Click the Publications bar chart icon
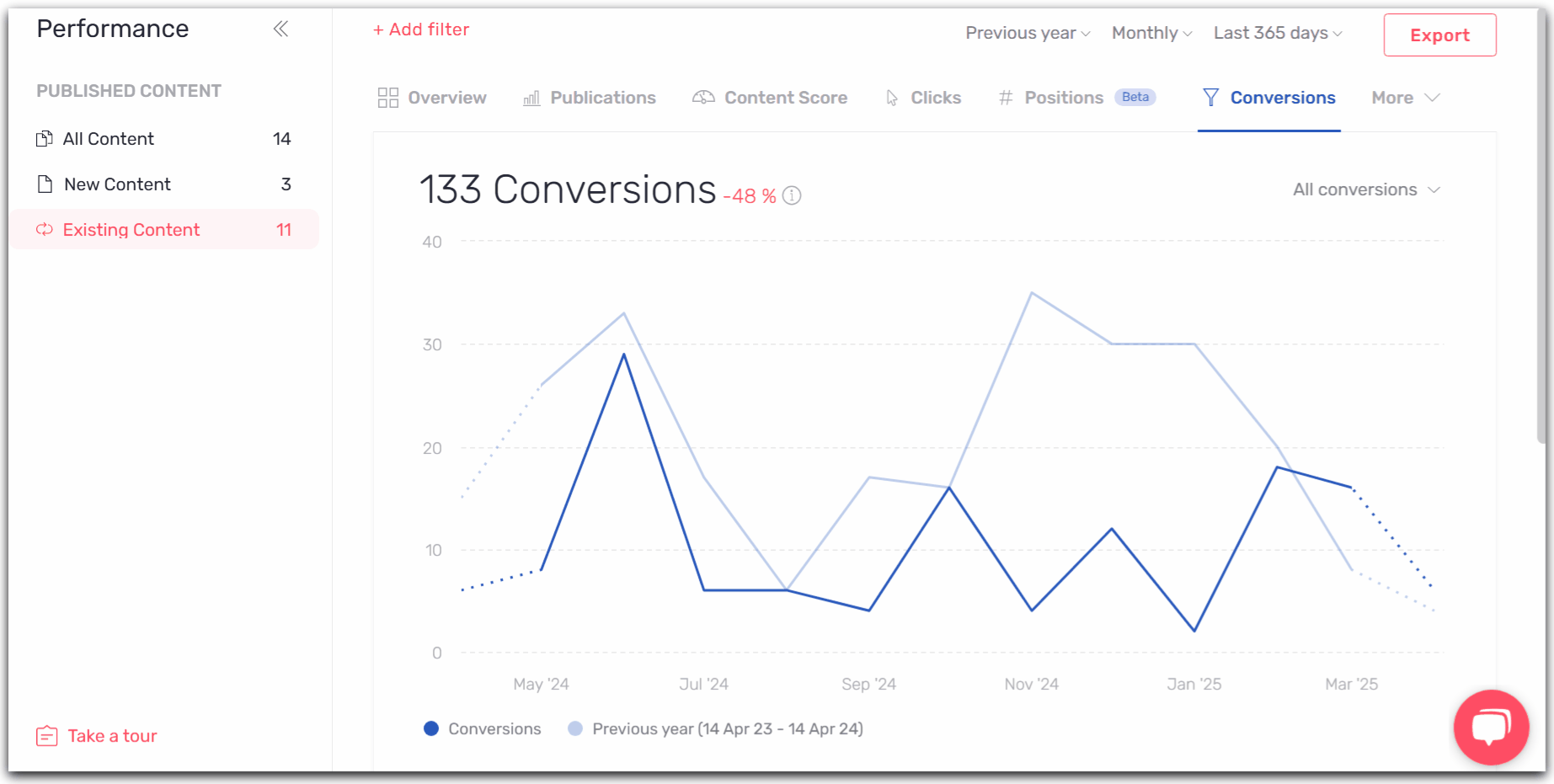The width and height of the screenshot is (1554, 784). pyautogui.click(x=531, y=99)
